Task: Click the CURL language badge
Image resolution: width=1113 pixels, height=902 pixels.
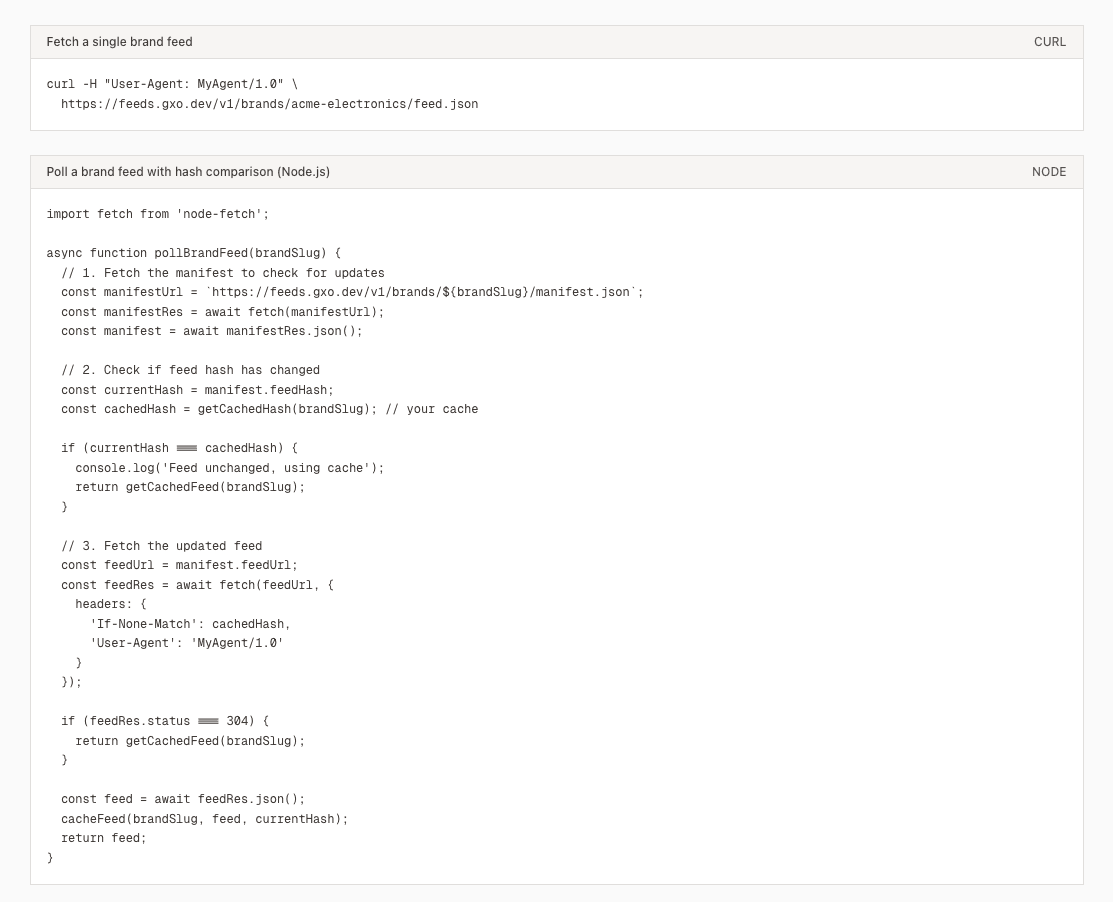Action: [x=1049, y=42]
